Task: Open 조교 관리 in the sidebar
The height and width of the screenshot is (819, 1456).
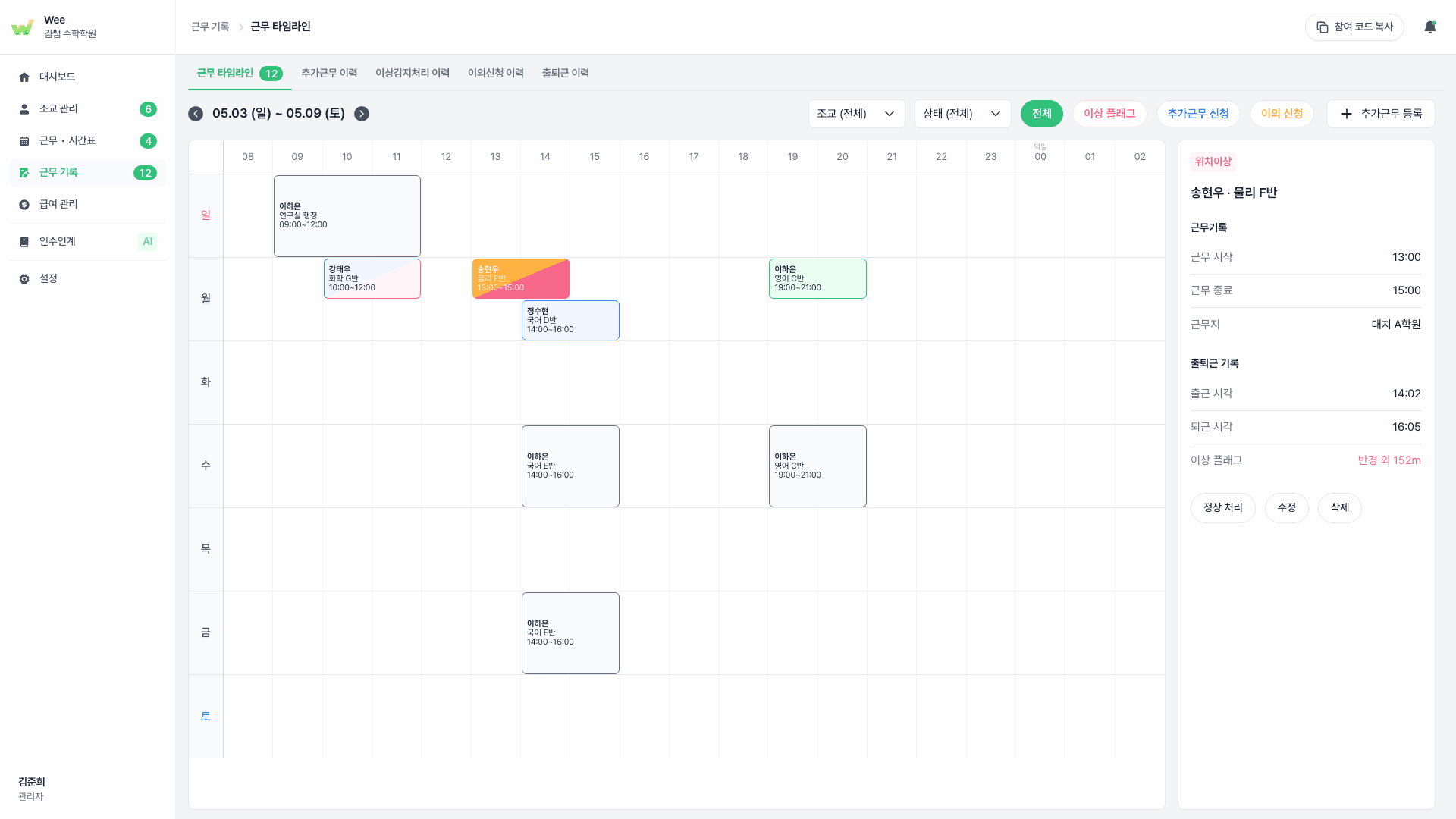Action: 87,109
